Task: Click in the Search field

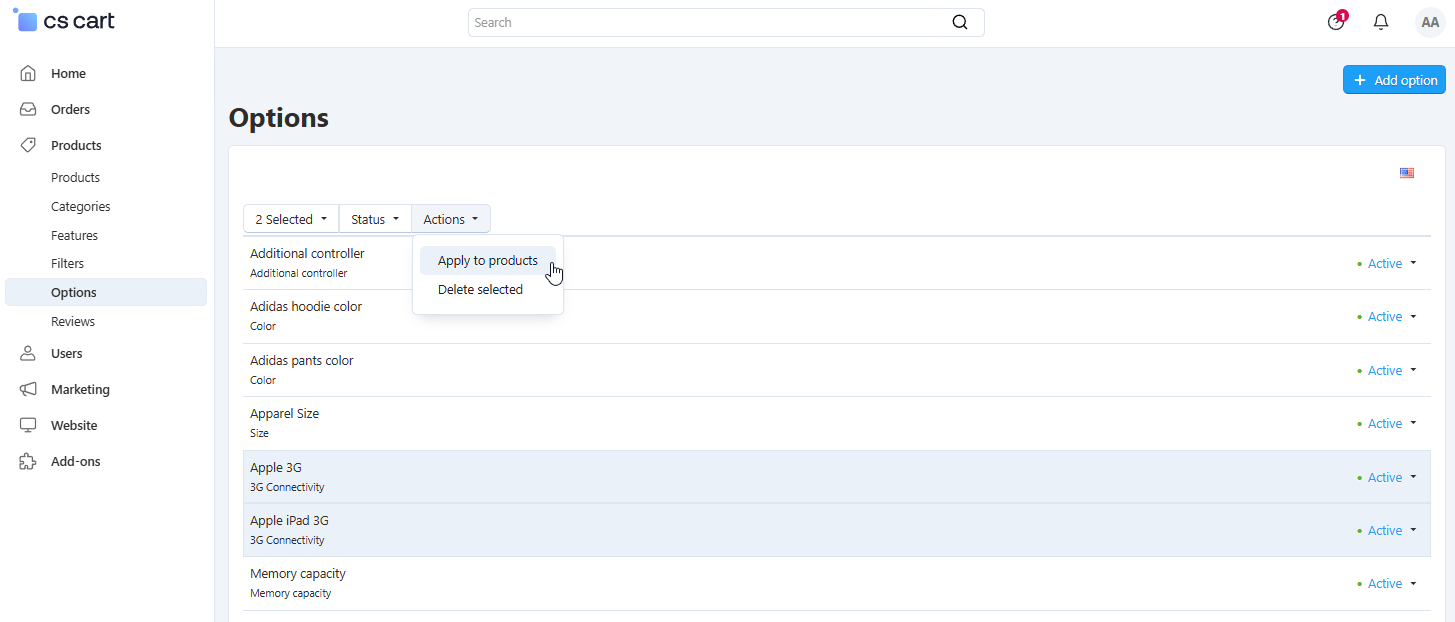Action: tap(726, 22)
